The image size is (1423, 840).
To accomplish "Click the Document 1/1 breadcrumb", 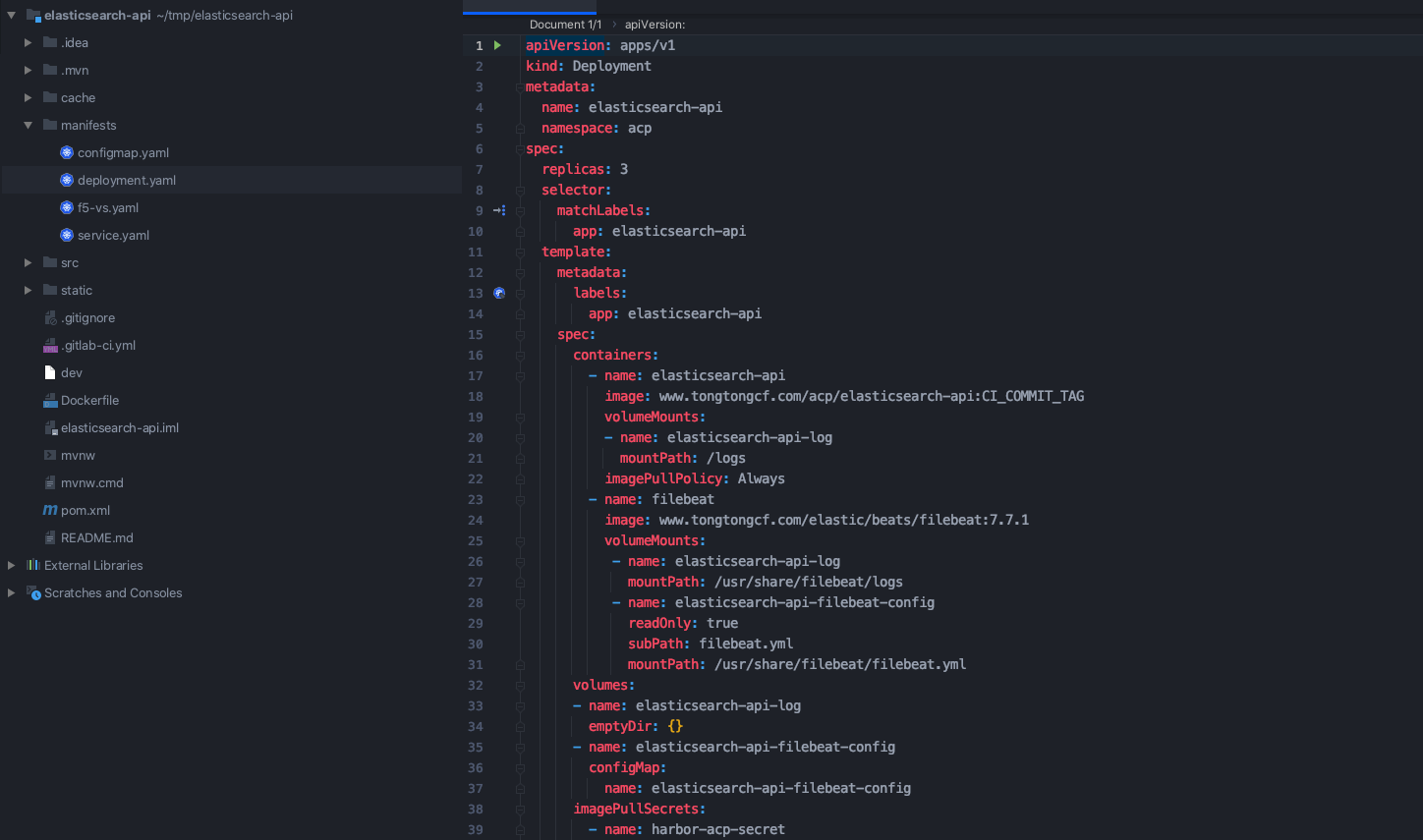I will coord(565,25).
